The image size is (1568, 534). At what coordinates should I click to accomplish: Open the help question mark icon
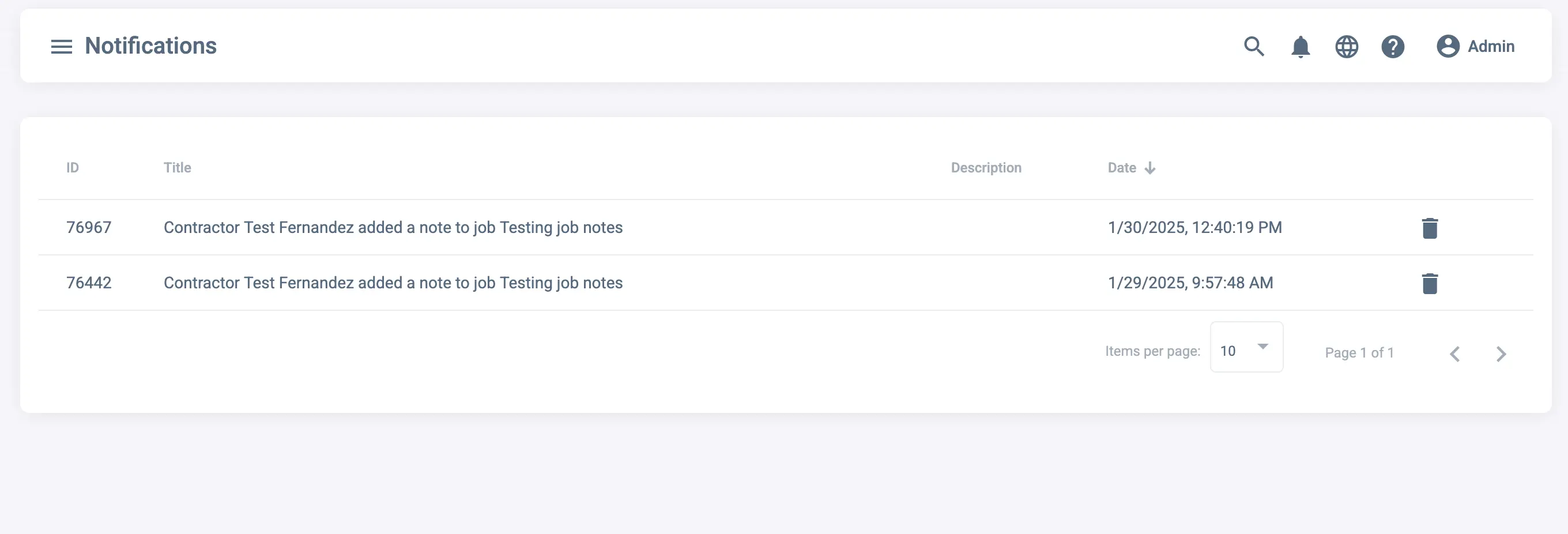coord(1393,46)
